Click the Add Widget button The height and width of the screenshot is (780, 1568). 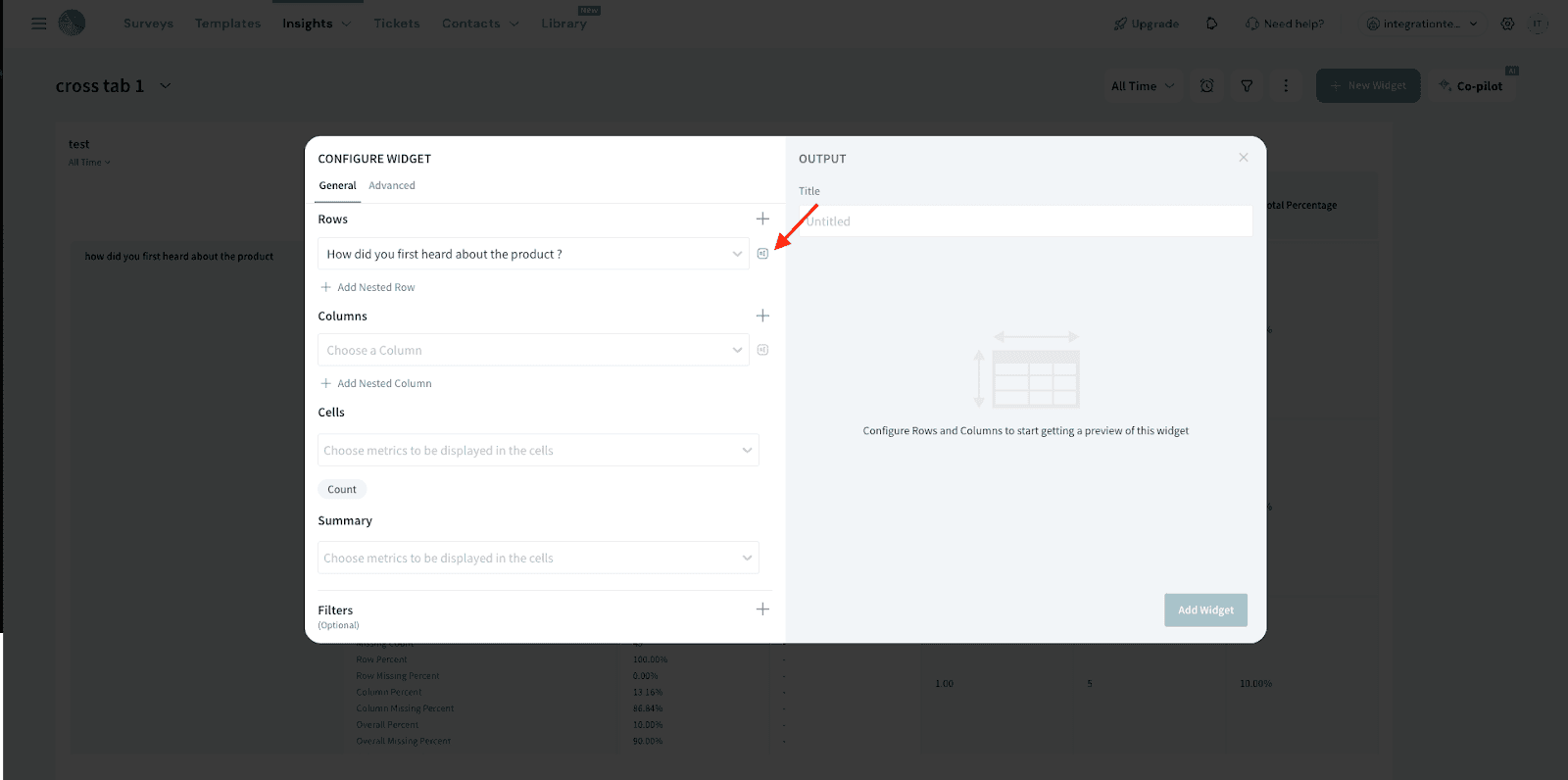[1205, 610]
